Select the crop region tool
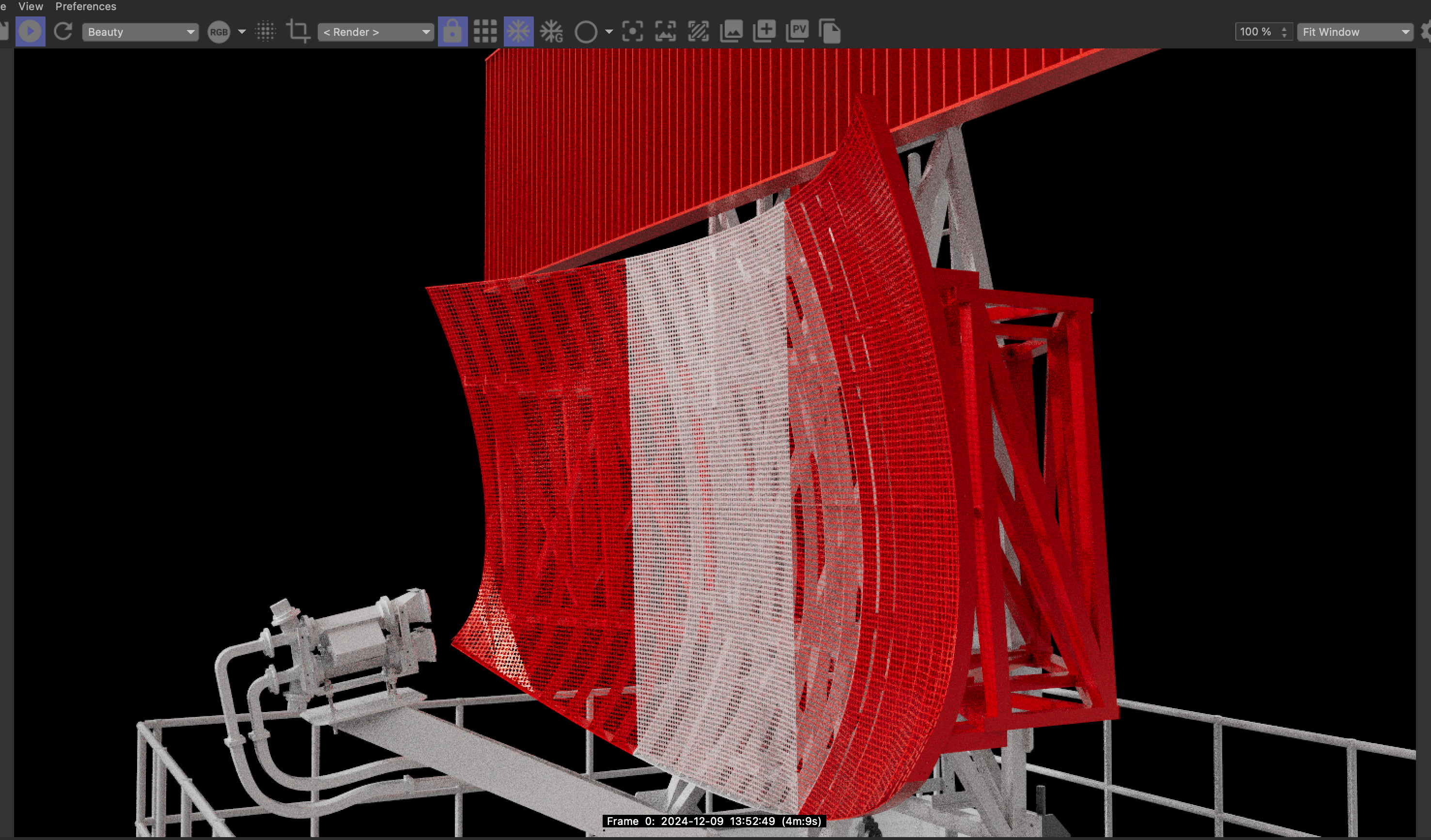 click(x=298, y=31)
